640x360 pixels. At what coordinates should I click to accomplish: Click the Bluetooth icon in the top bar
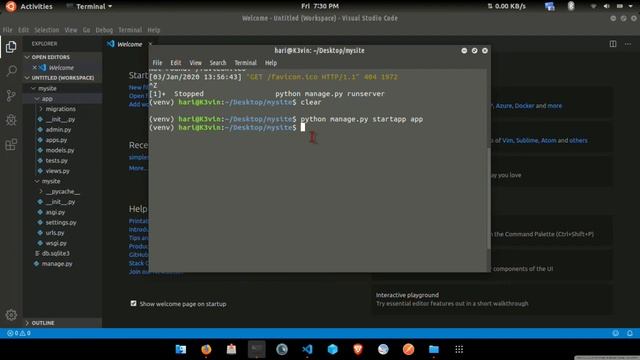(571, 6)
